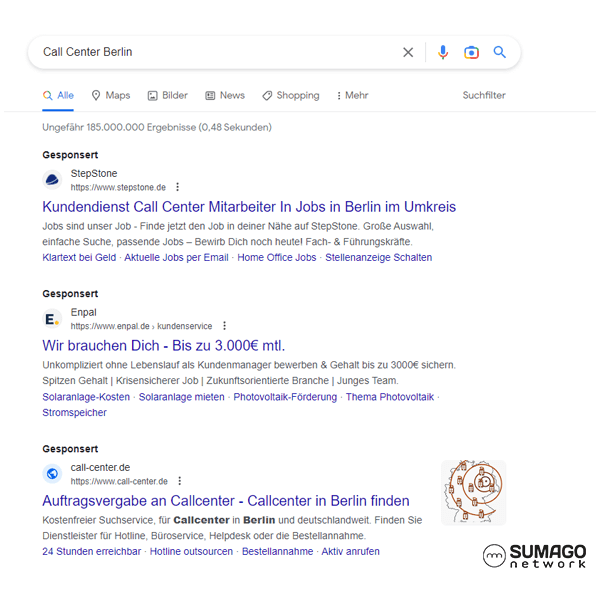Switch to the Shopping tab

(291, 95)
